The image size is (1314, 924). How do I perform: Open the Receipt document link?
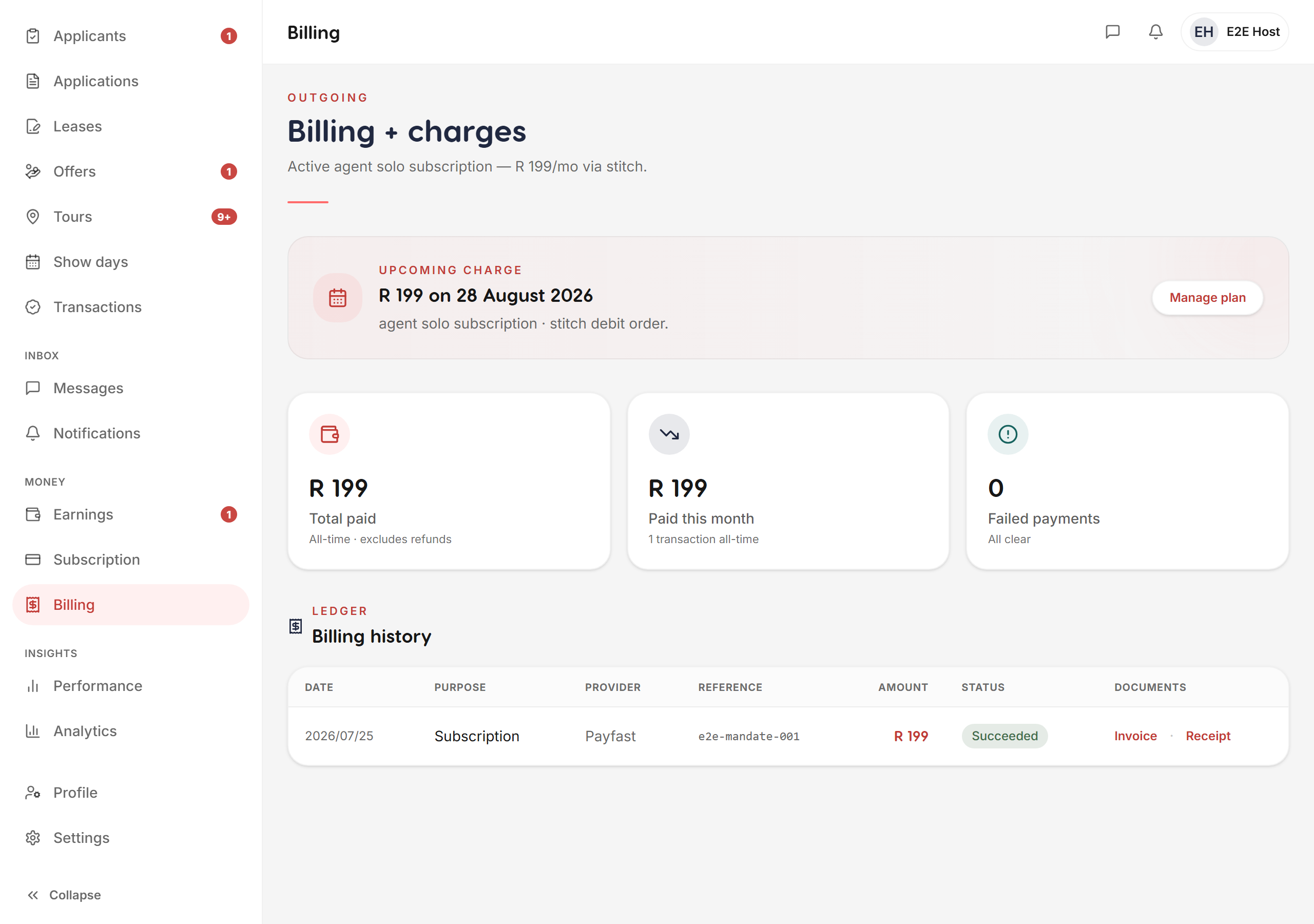[1208, 736]
